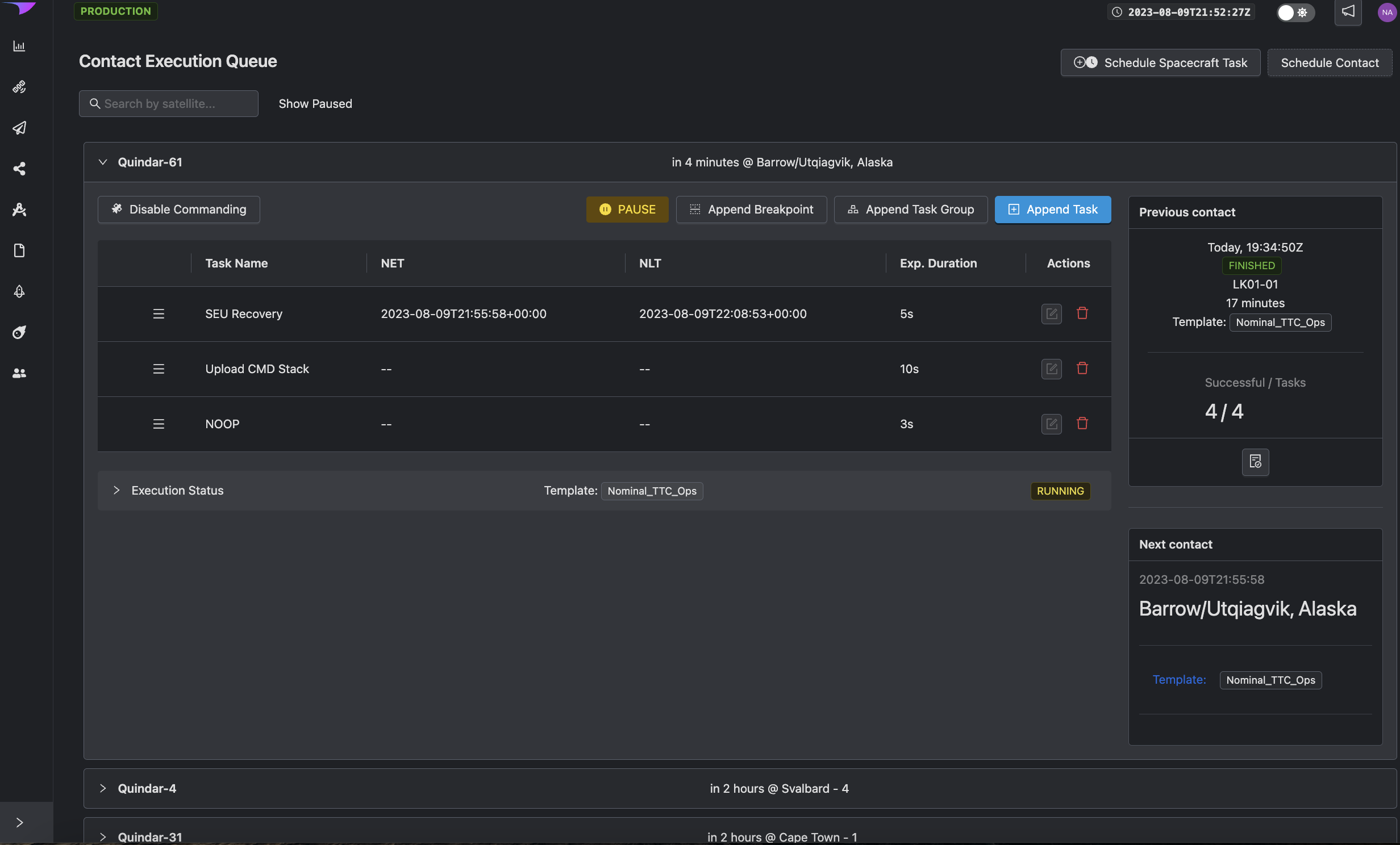This screenshot has height=845, width=1400.
Task: Click the share nodes sidebar icon
Action: [x=19, y=169]
